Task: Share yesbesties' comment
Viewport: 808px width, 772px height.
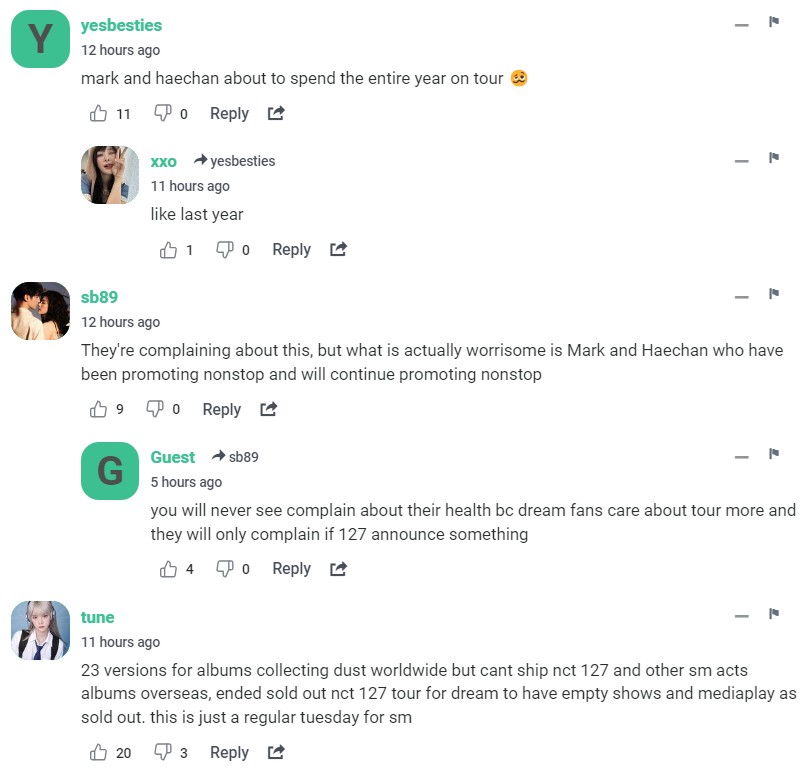Action: pyautogui.click(x=276, y=114)
